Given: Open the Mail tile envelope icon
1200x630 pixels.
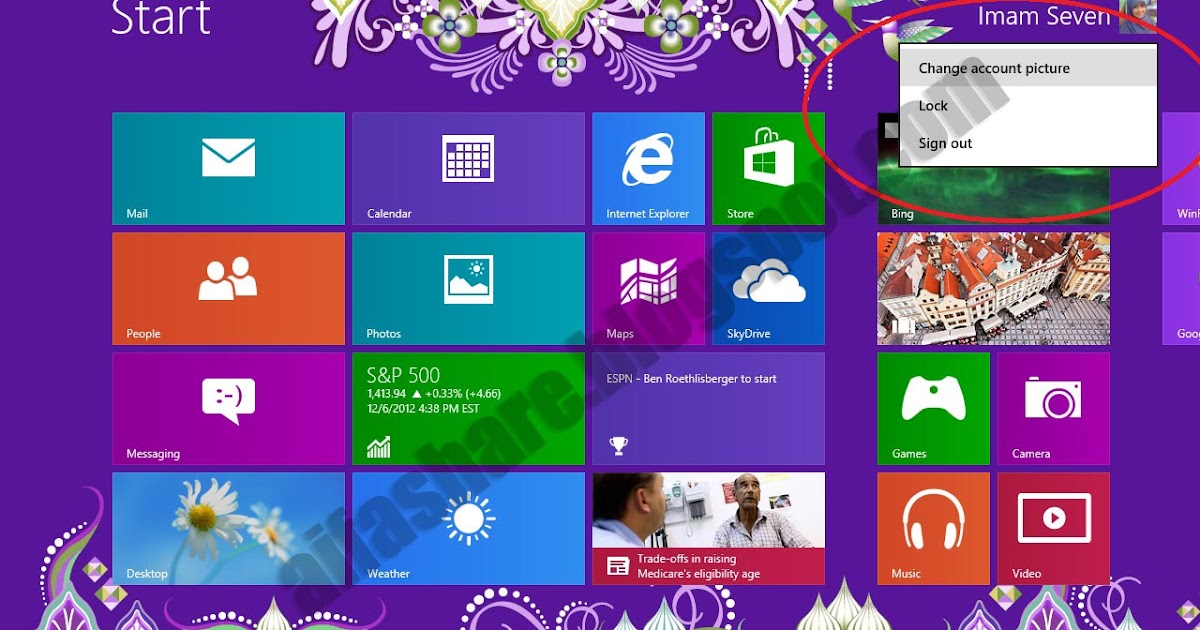Looking at the screenshot, I should (228, 158).
